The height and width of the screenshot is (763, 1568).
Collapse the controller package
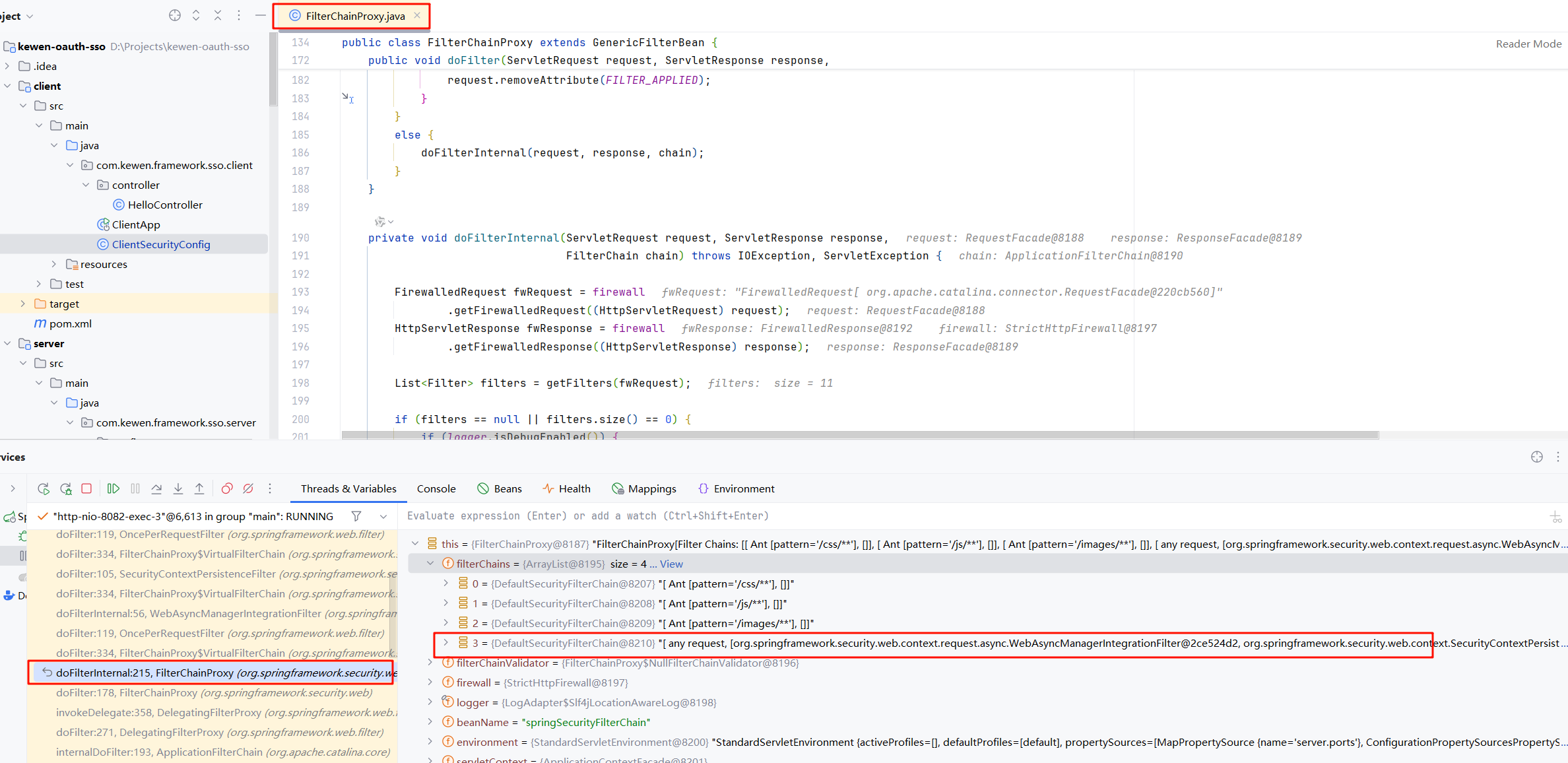(86, 185)
